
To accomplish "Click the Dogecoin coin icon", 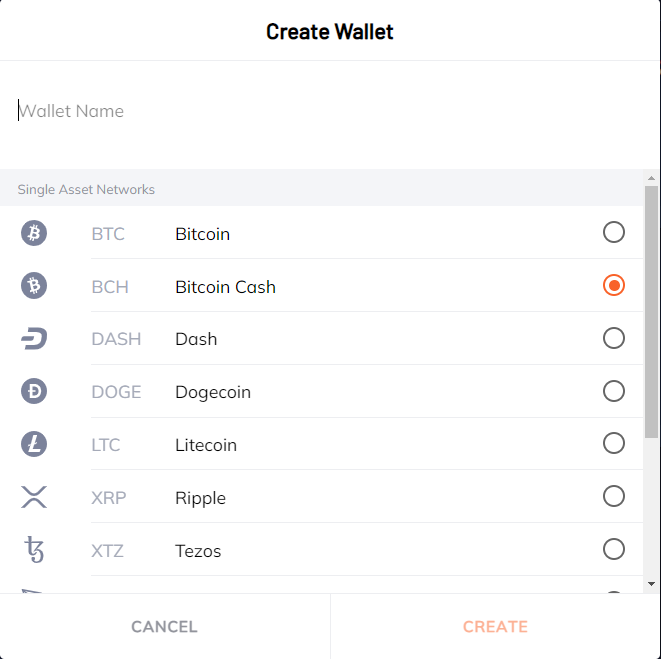I will click(34, 391).
